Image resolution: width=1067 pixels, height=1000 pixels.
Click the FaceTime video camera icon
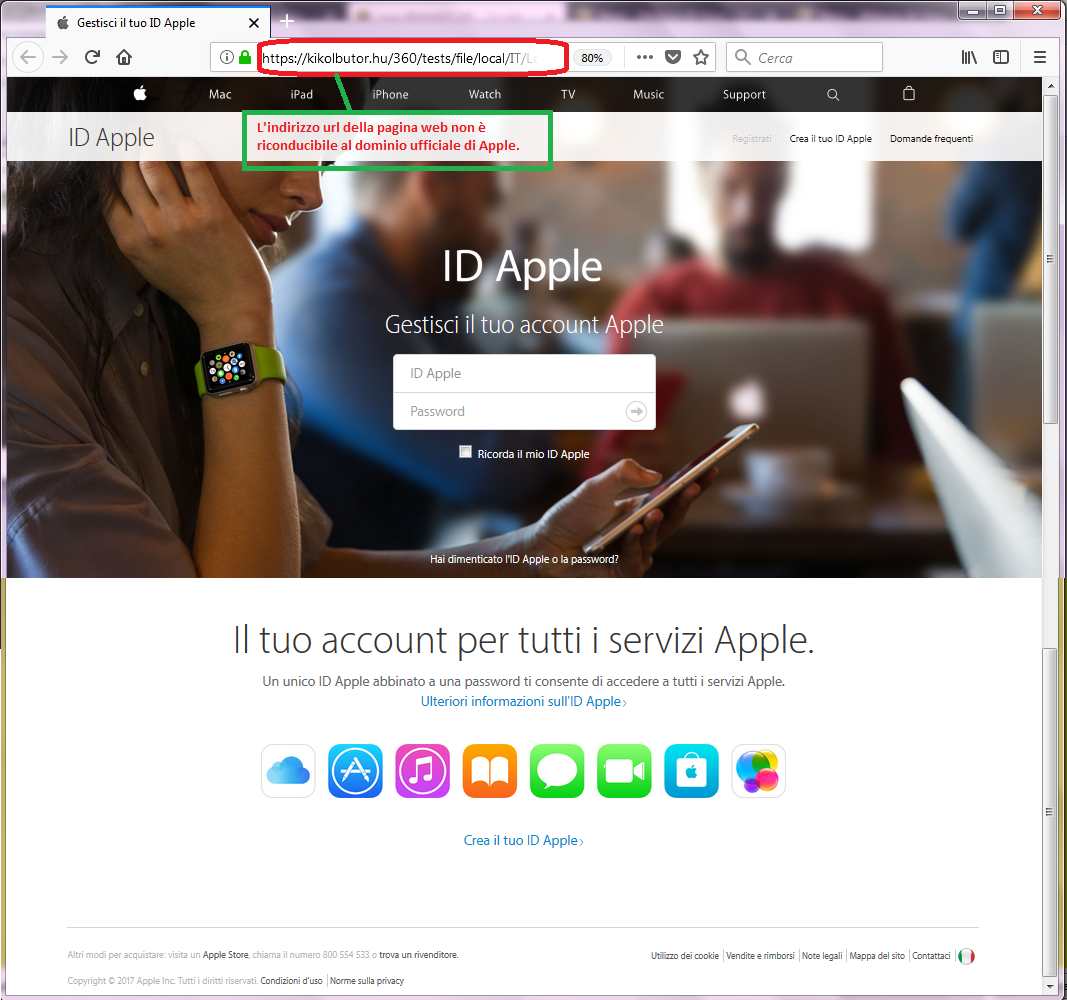(x=624, y=771)
